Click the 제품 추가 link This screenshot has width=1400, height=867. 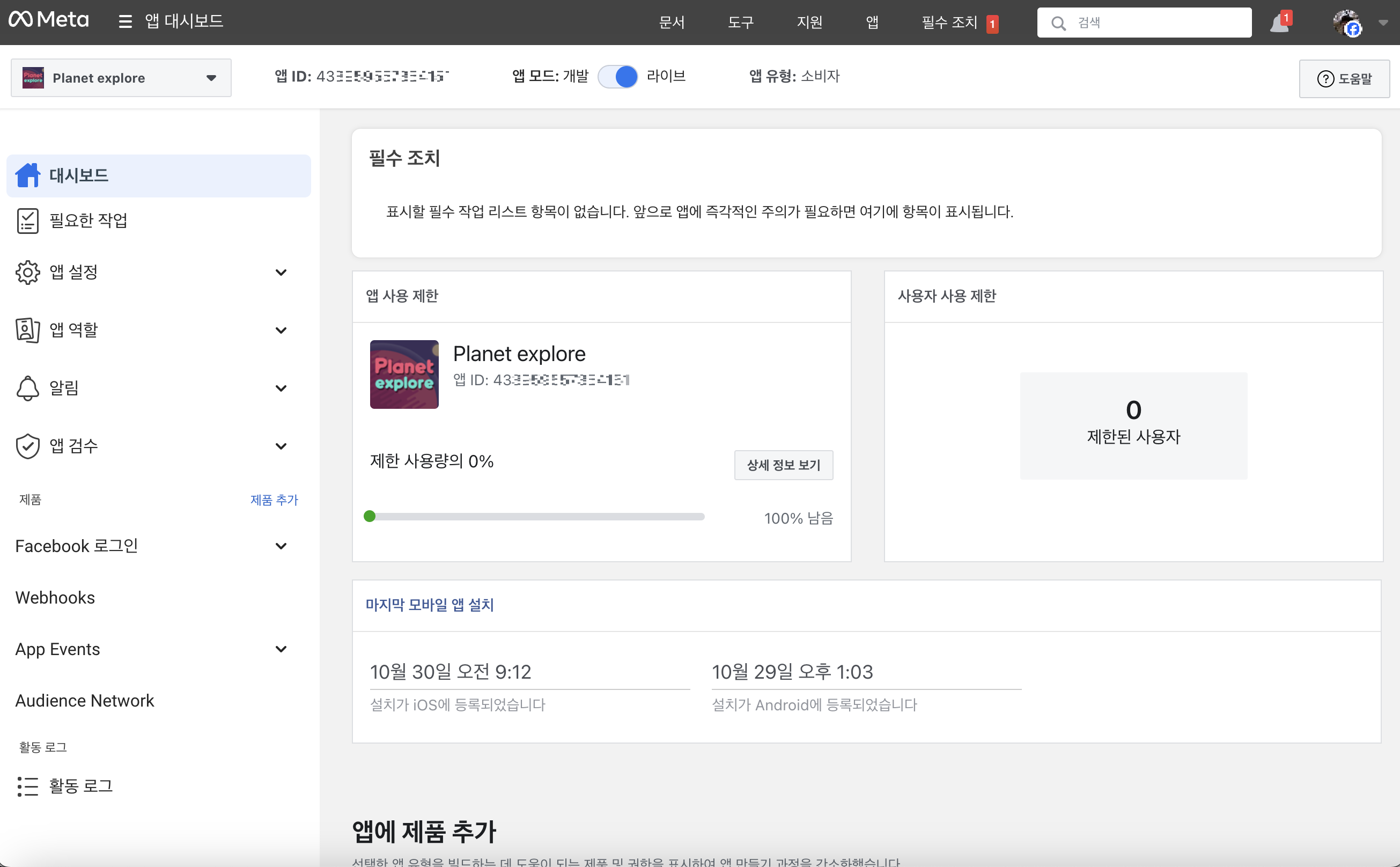coord(274,500)
